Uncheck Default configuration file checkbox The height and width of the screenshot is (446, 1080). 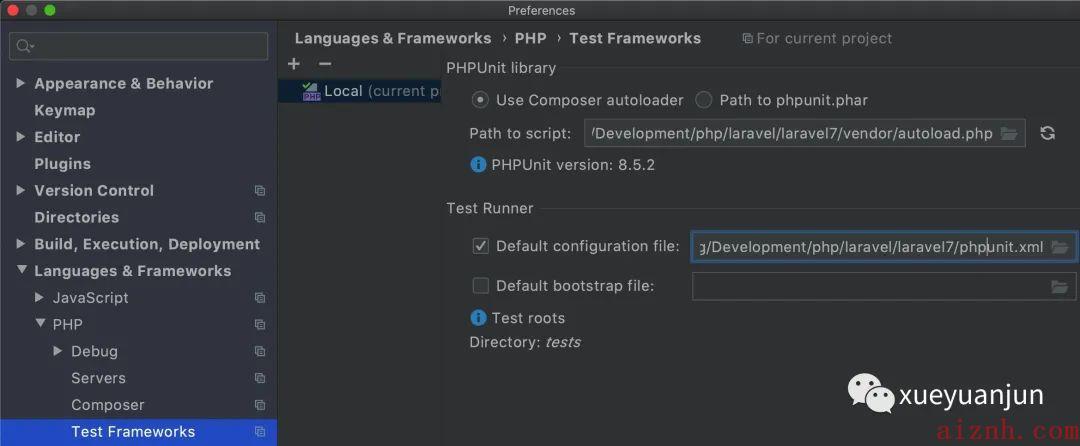481,246
